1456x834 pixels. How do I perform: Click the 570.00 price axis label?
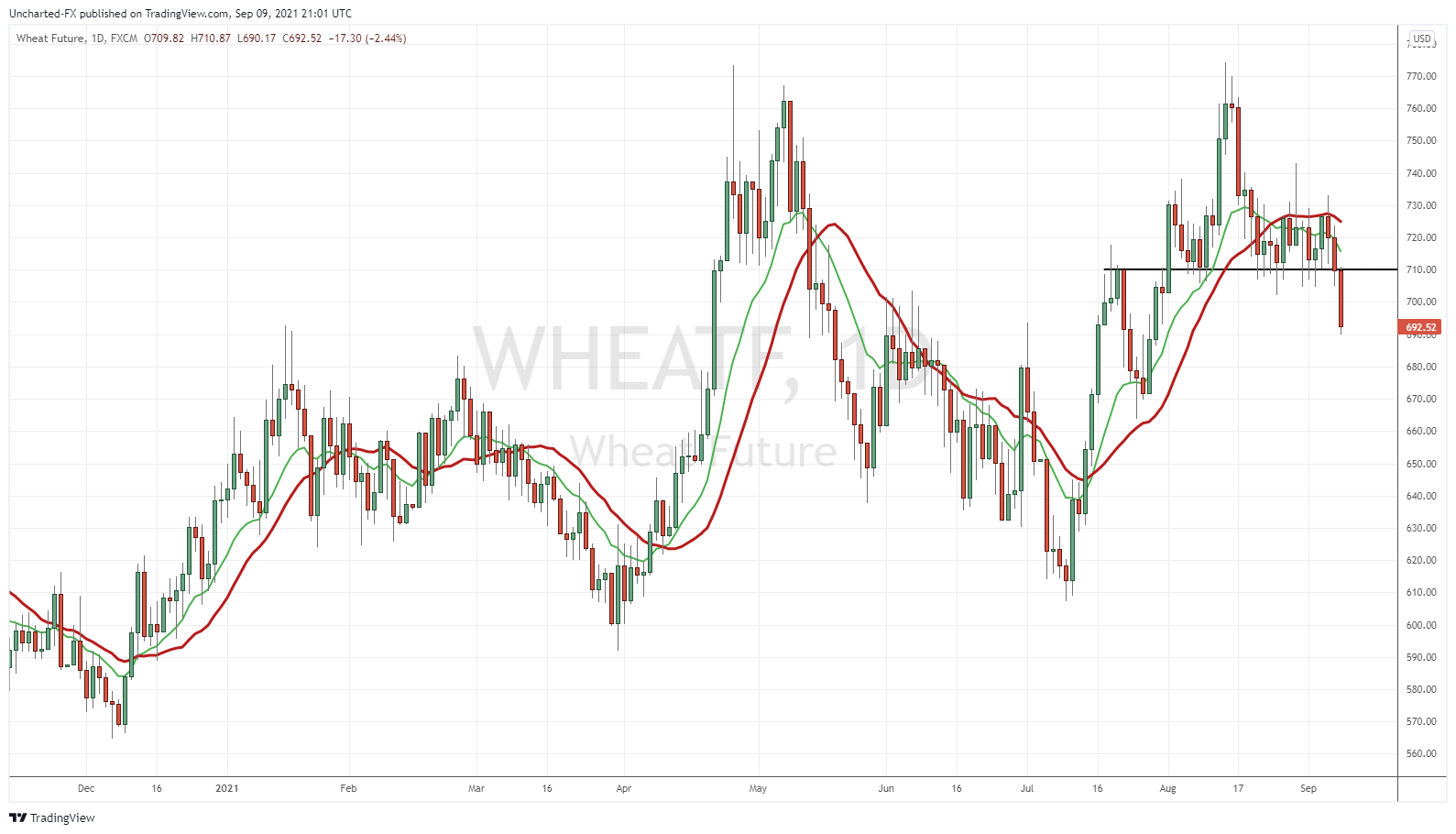(1421, 721)
